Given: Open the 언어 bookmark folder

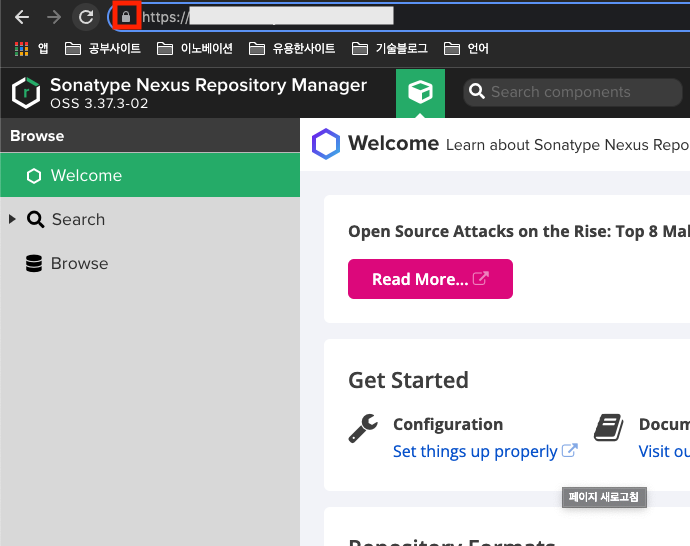Looking at the screenshot, I should tap(466, 48).
